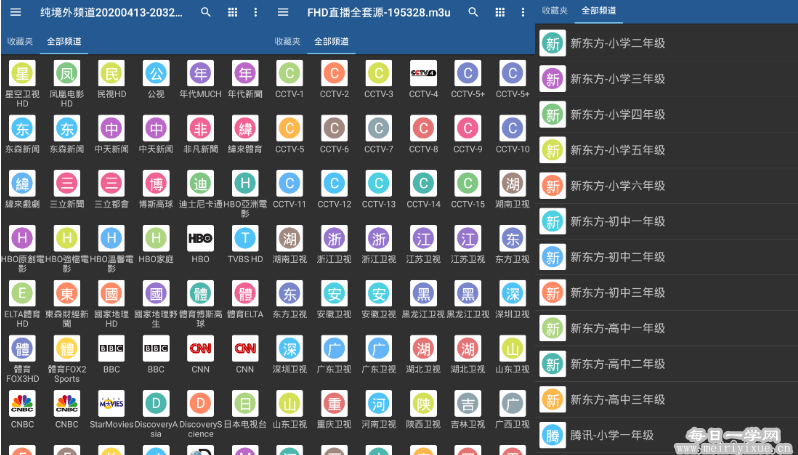Viewport: 798px width, 455px height.
Task: Search channels in FHD直播全套源 panel
Action: coord(473,12)
